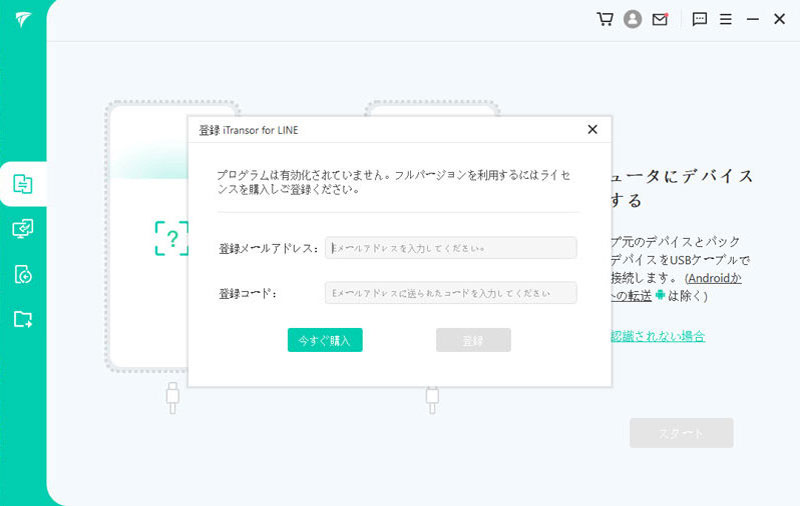Screen dimensions: 800x506
Task: Select the restore backup sidebar icon
Action: (23, 274)
